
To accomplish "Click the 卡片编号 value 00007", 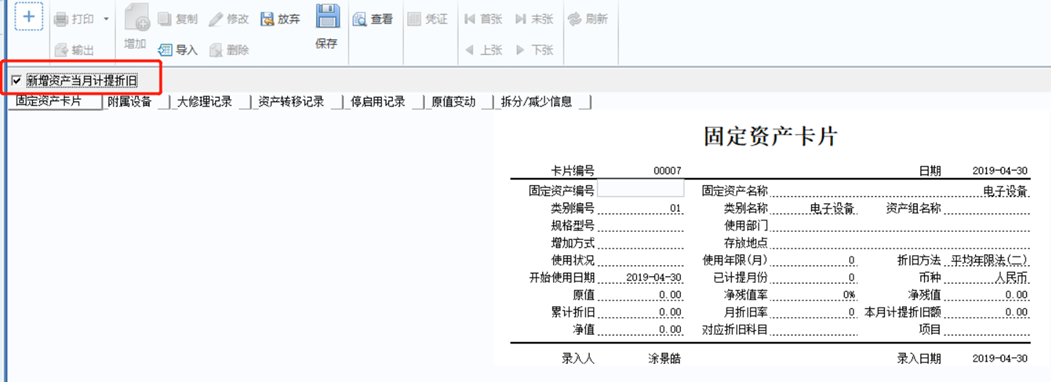I will click(x=668, y=171).
